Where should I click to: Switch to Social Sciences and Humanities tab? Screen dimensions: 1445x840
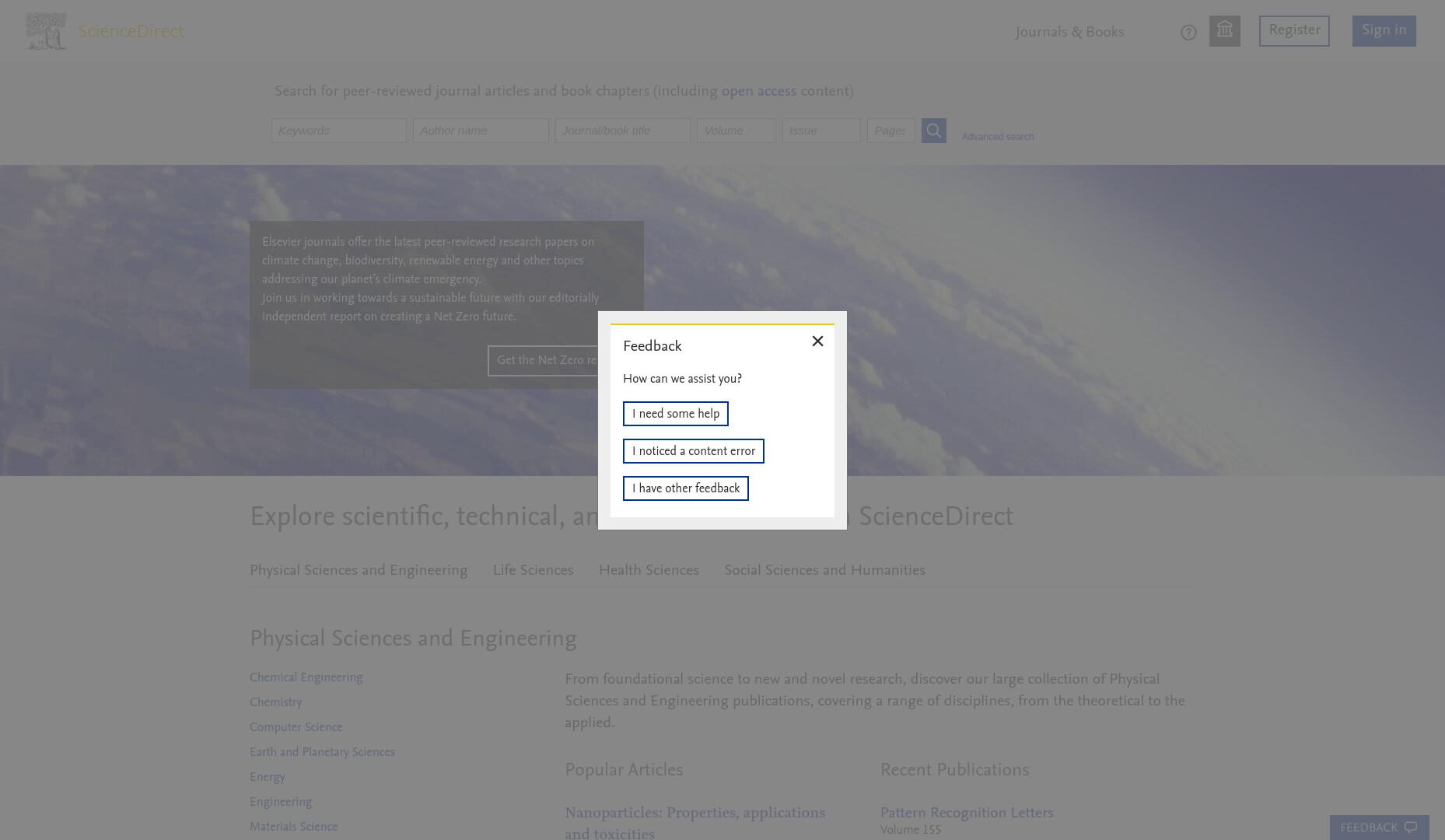[x=824, y=571]
